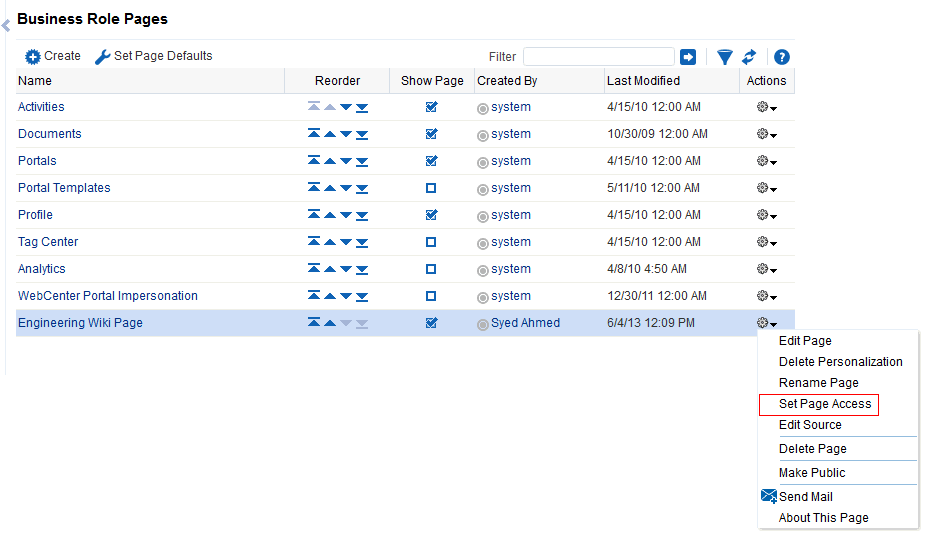Move Profile page to bottom
The width and height of the screenshot is (938, 547).
[x=362, y=215]
